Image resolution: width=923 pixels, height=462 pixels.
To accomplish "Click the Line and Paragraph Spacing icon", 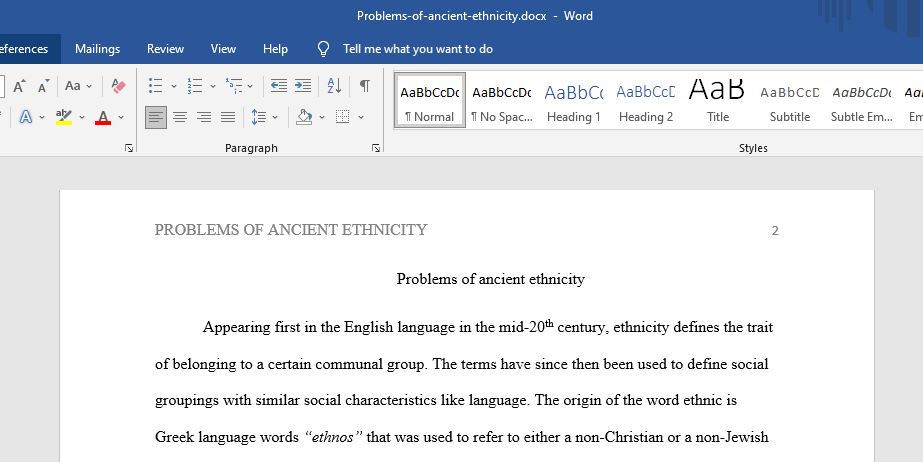I will tap(259, 117).
